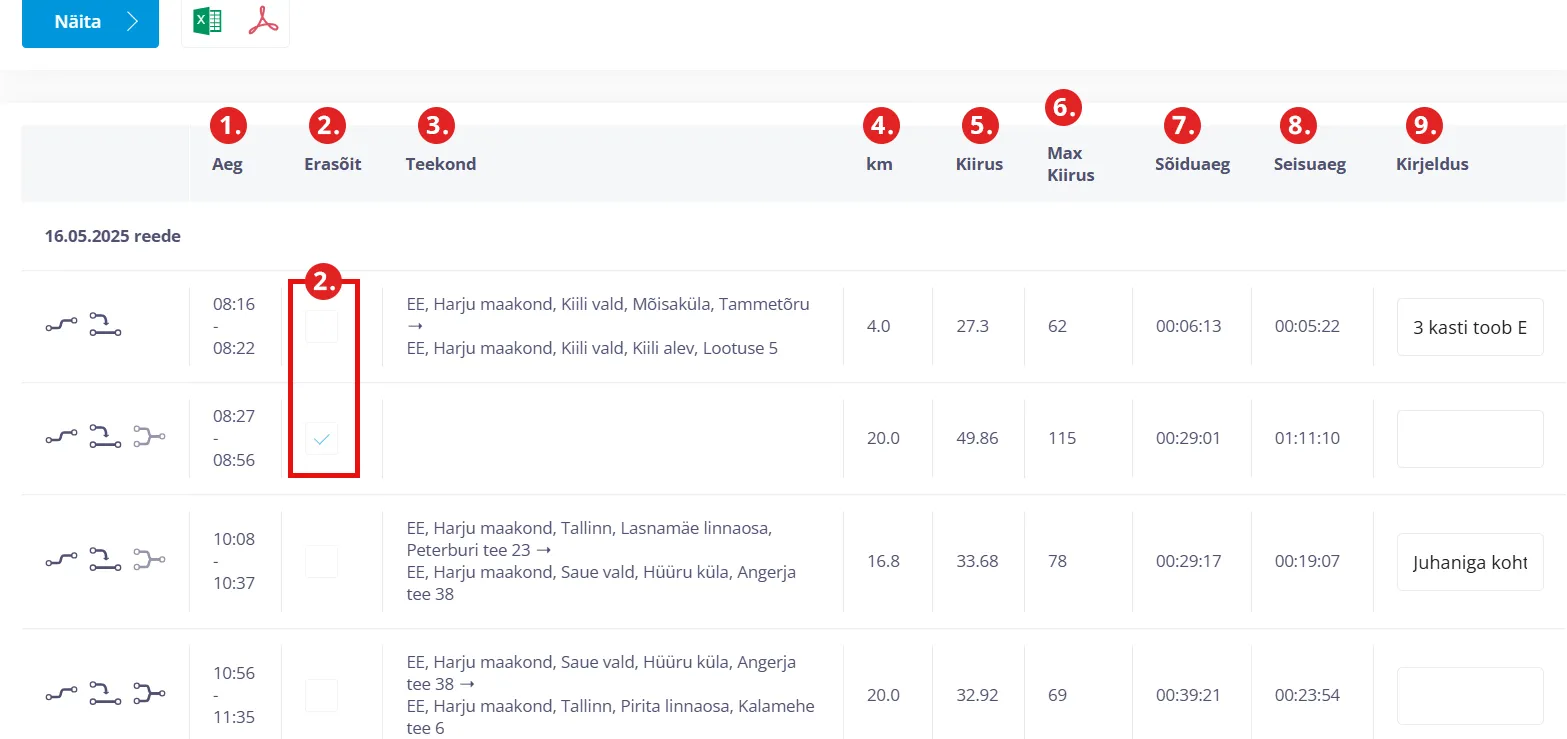The width and height of the screenshot is (1567, 739).
Task: Click the Teekond column header
Action: point(441,164)
